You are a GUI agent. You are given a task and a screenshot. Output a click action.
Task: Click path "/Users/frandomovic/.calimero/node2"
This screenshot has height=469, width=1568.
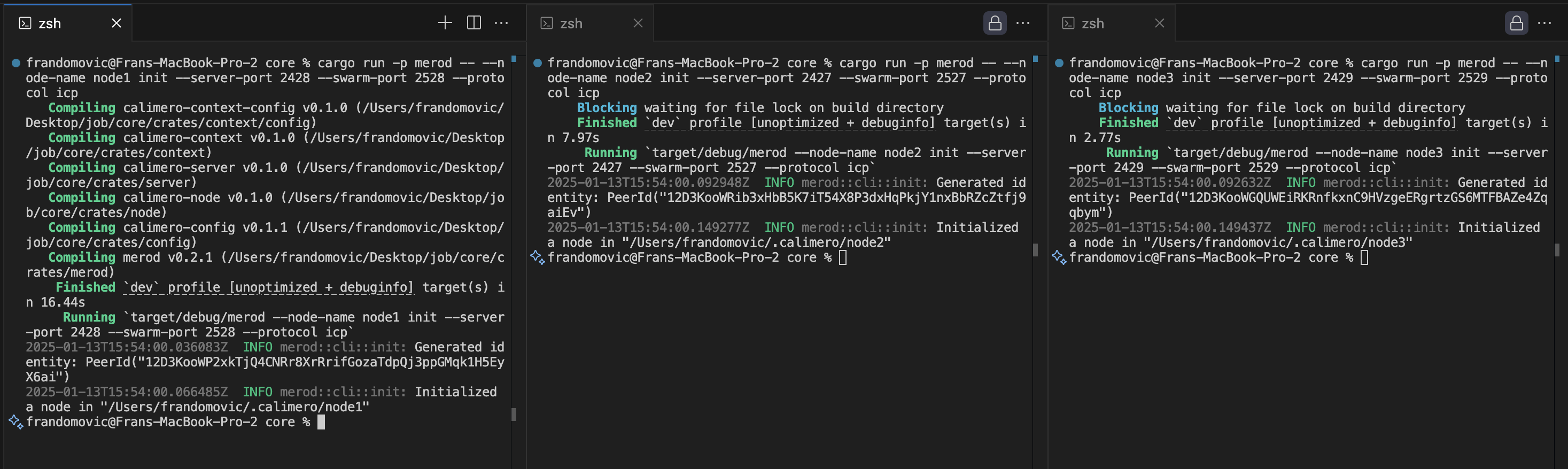point(757,242)
